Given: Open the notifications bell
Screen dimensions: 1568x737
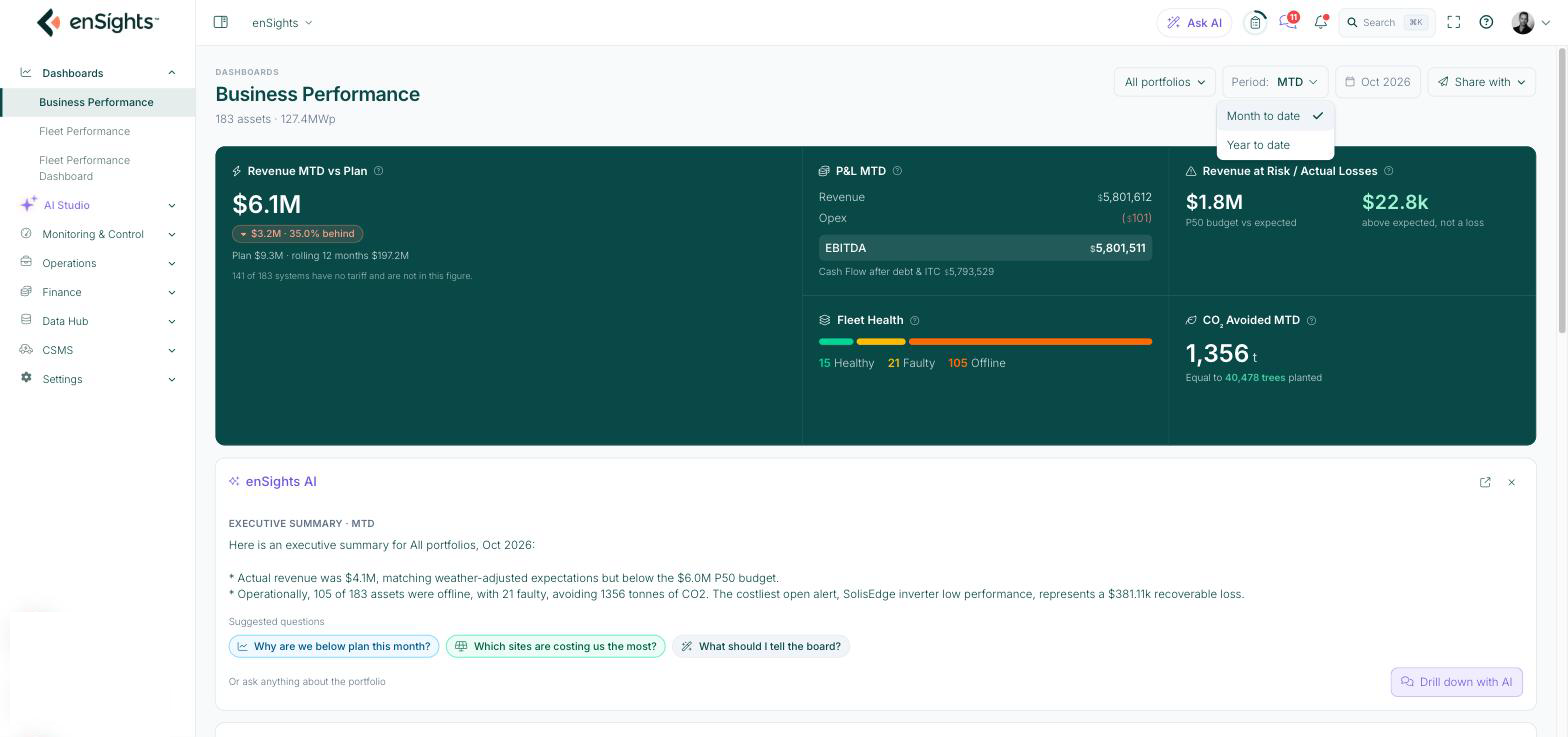Looking at the screenshot, I should tap(1321, 22).
